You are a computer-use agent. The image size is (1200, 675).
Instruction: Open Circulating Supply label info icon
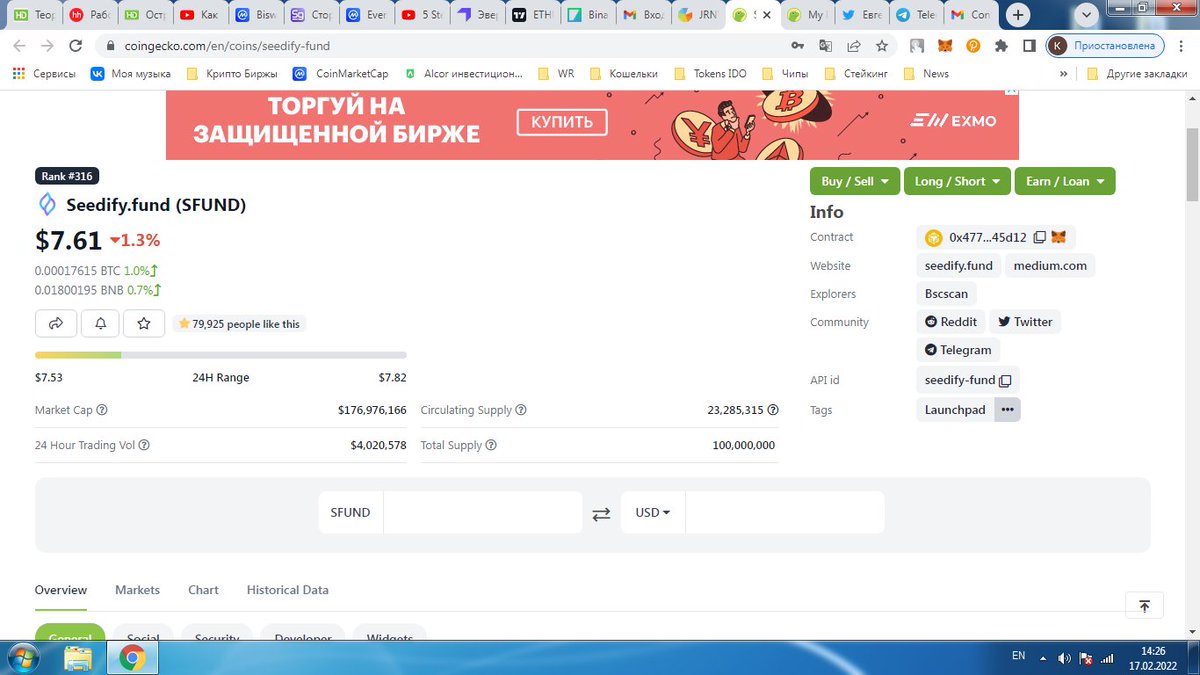[521, 410]
